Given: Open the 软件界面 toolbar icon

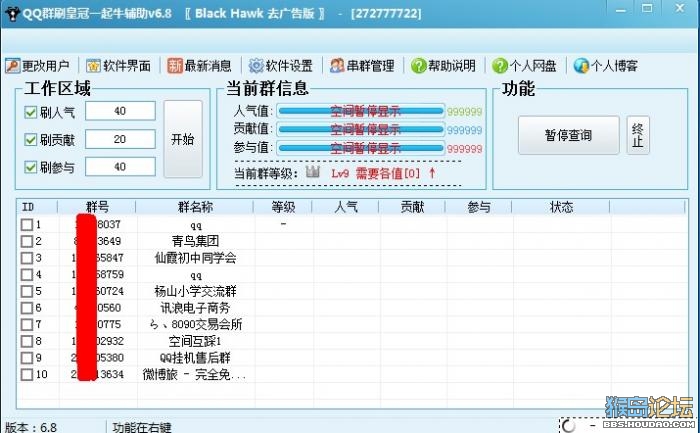Looking at the screenshot, I should point(94,66).
